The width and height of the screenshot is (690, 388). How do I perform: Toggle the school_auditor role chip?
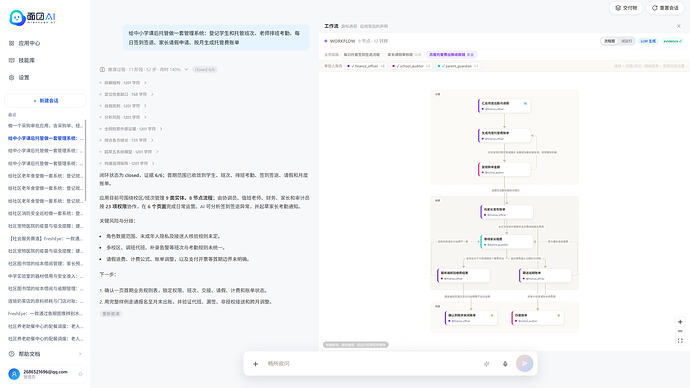pos(411,66)
